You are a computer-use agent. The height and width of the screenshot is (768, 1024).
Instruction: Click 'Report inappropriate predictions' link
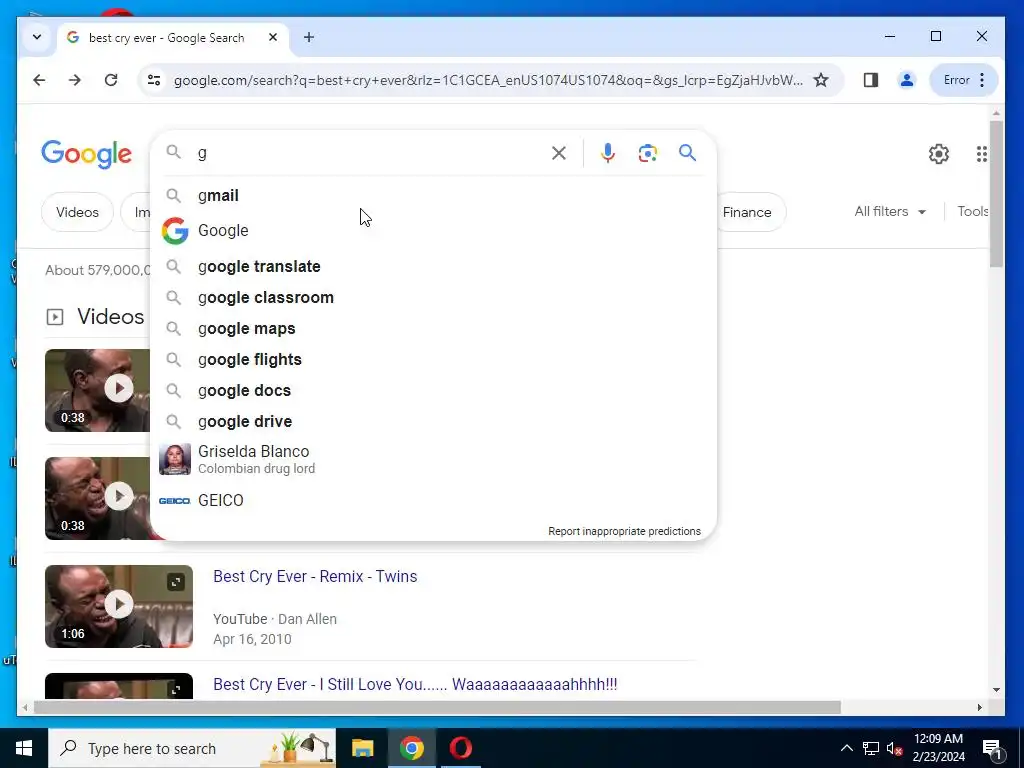(x=624, y=531)
